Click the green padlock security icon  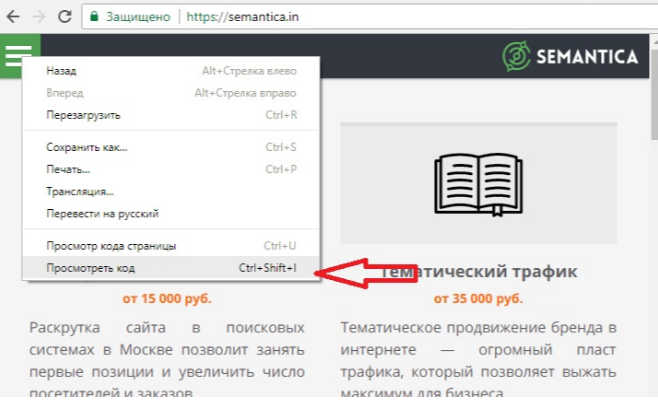[x=95, y=17]
